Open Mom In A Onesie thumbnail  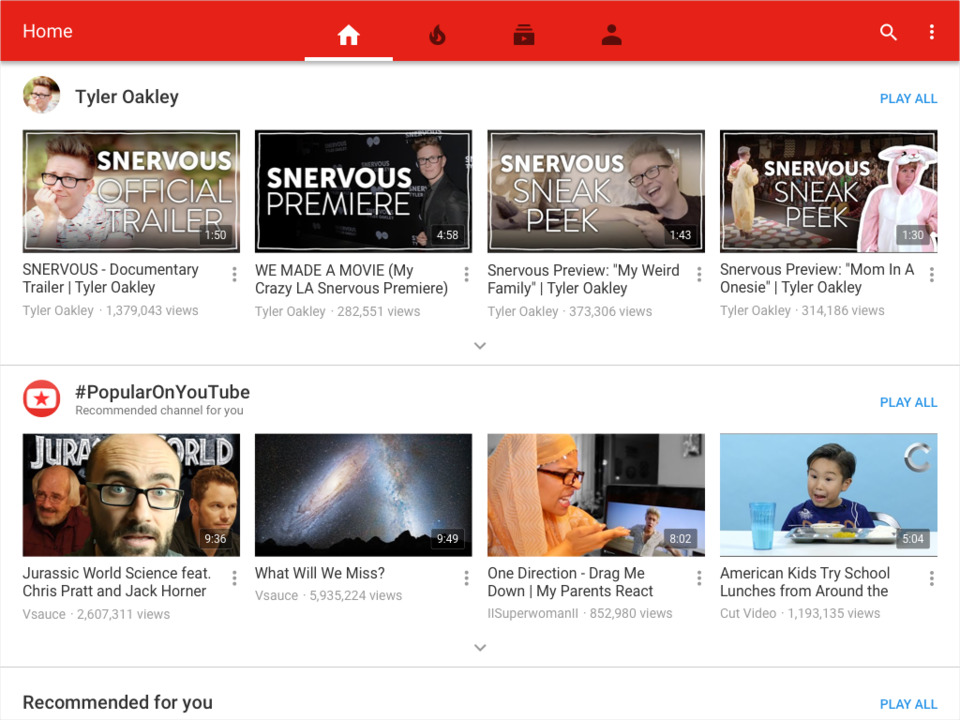[x=828, y=191]
